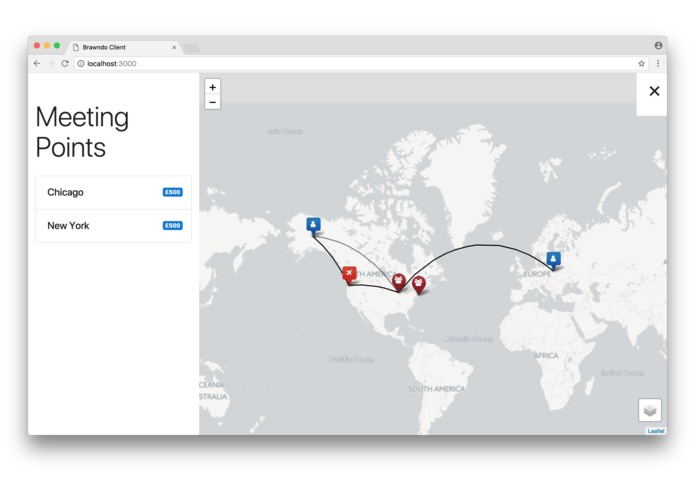This screenshot has height=494, width=695.
Task: Zoom in on the map
Action: point(213,87)
